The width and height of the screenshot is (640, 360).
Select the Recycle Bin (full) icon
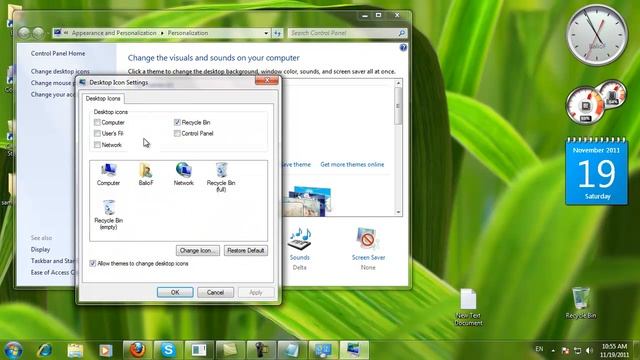pos(221,177)
